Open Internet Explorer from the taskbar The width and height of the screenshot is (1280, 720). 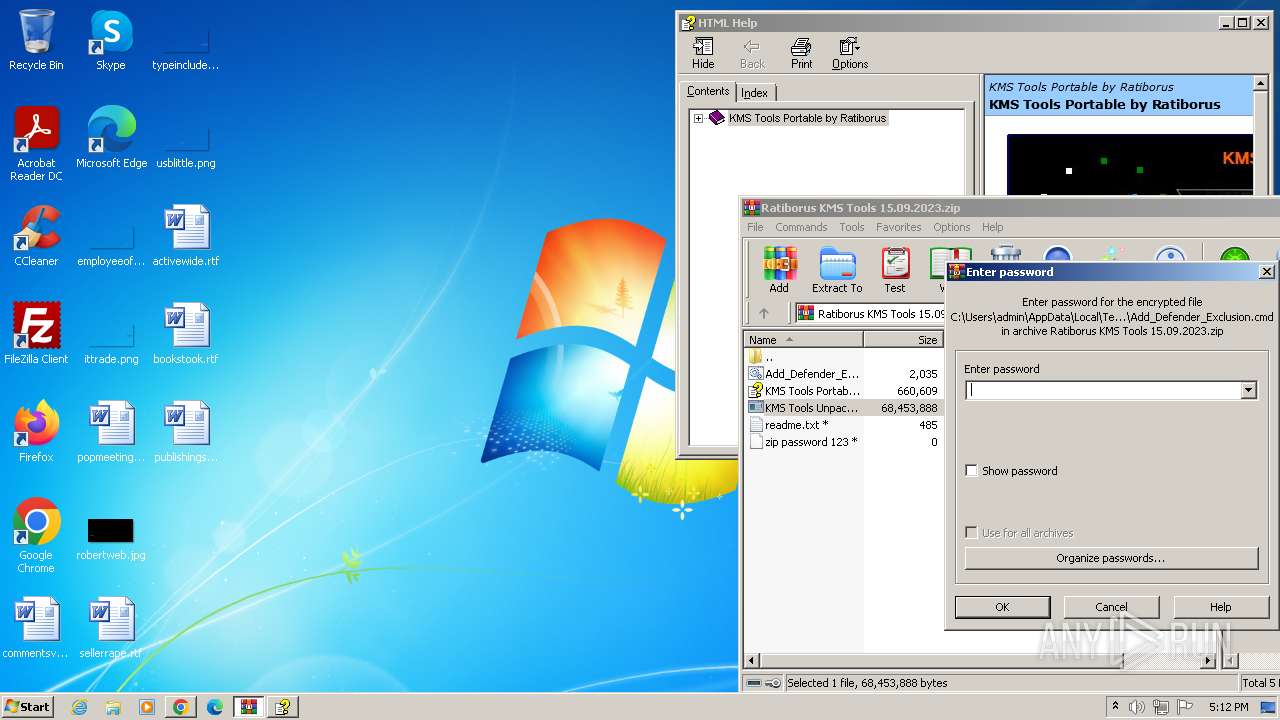pyautogui.click(x=79, y=707)
